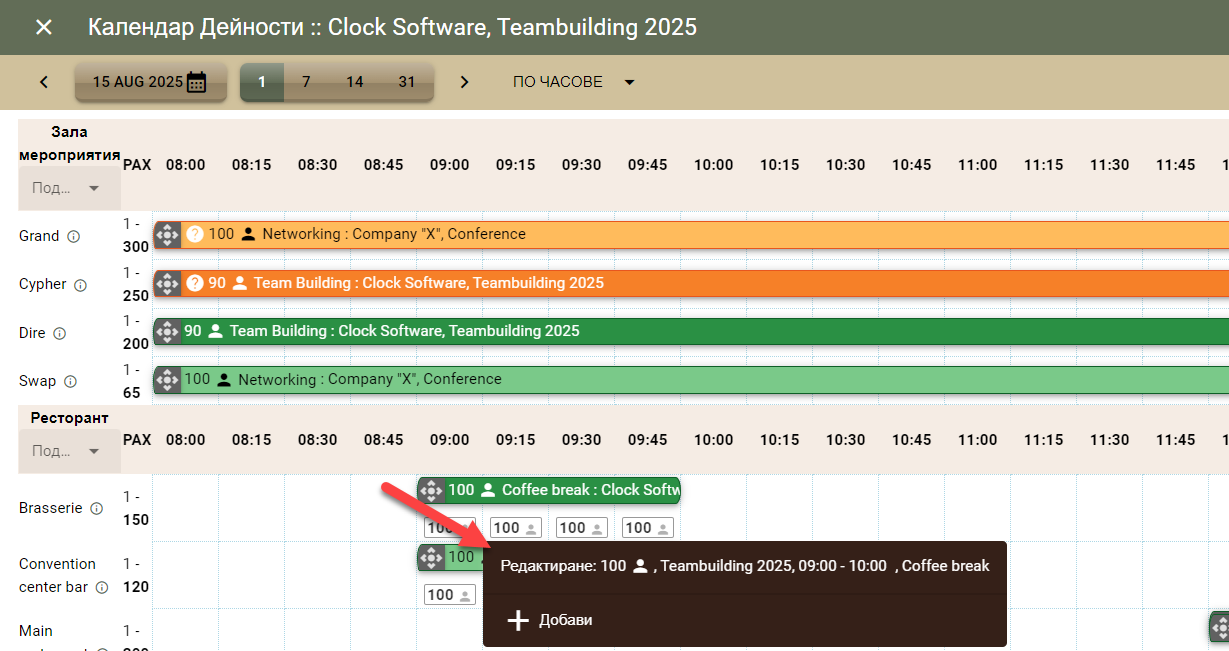Open the filter dropdown under Ресторант

[68, 451]
